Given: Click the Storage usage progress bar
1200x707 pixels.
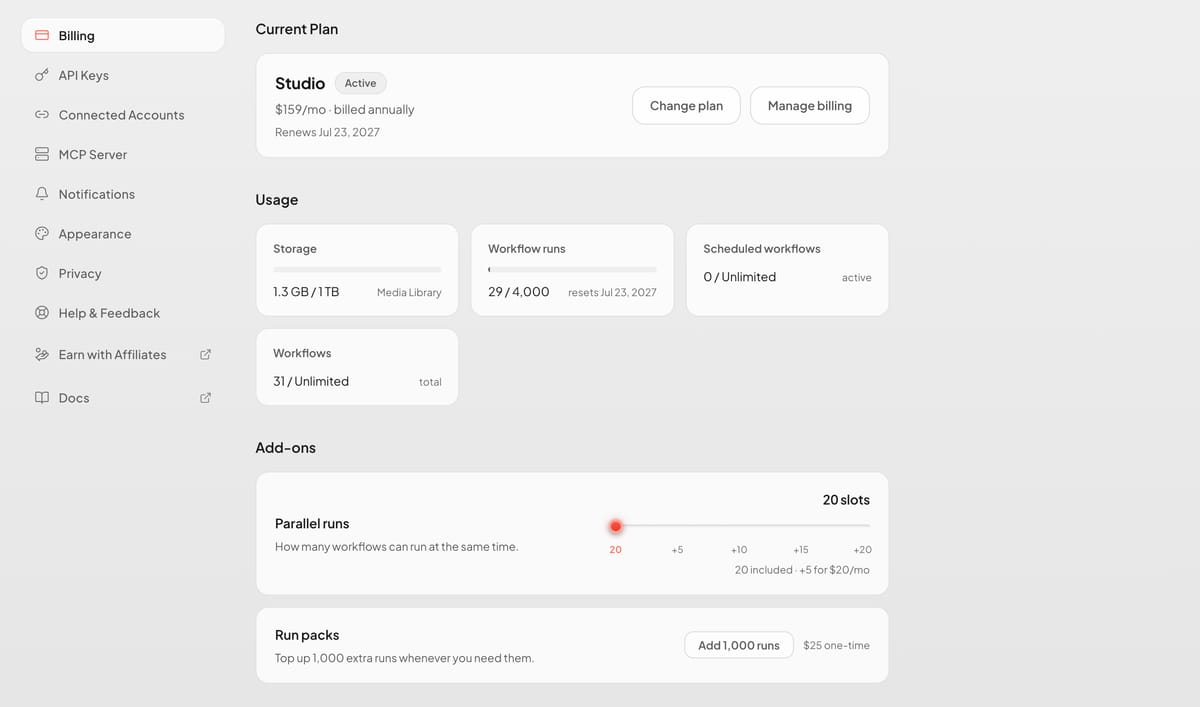Looking at the screenshot, I should (x=357, y=269).
